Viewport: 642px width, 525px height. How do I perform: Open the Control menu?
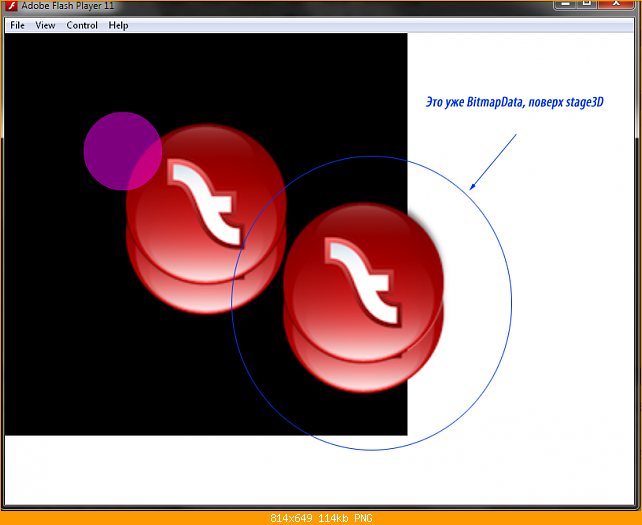tap(82, 25)
